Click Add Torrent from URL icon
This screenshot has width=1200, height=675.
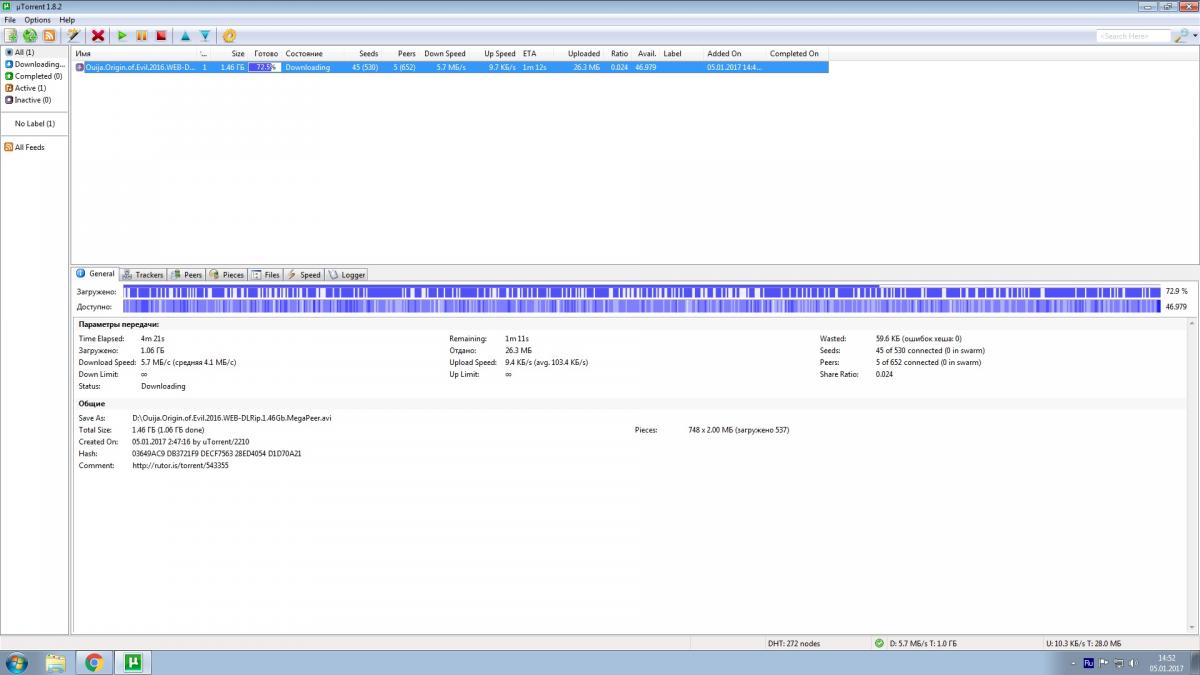(30, 36)
